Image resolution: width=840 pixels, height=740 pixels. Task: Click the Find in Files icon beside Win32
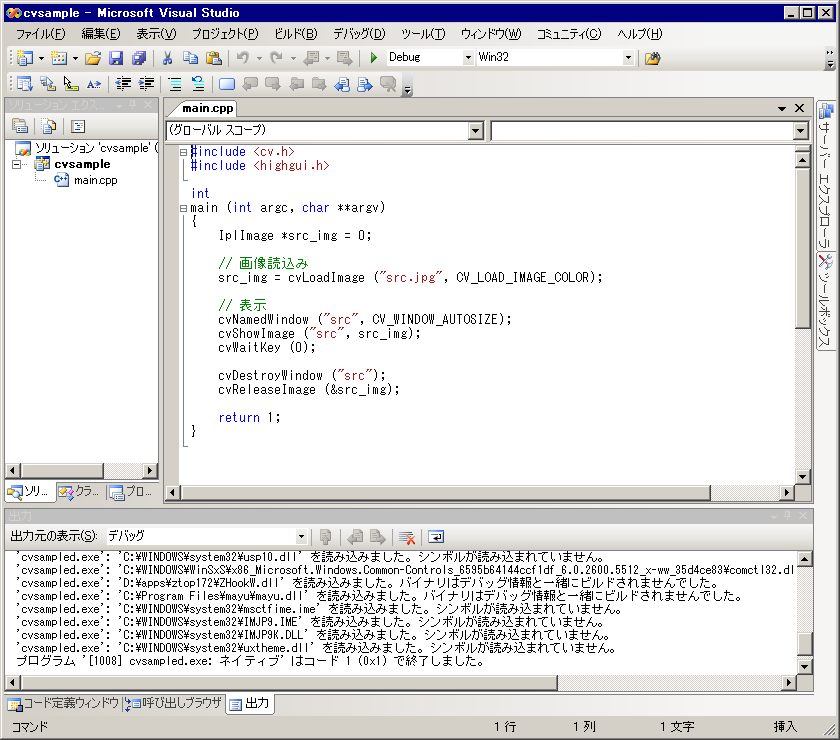click(652, 58)
